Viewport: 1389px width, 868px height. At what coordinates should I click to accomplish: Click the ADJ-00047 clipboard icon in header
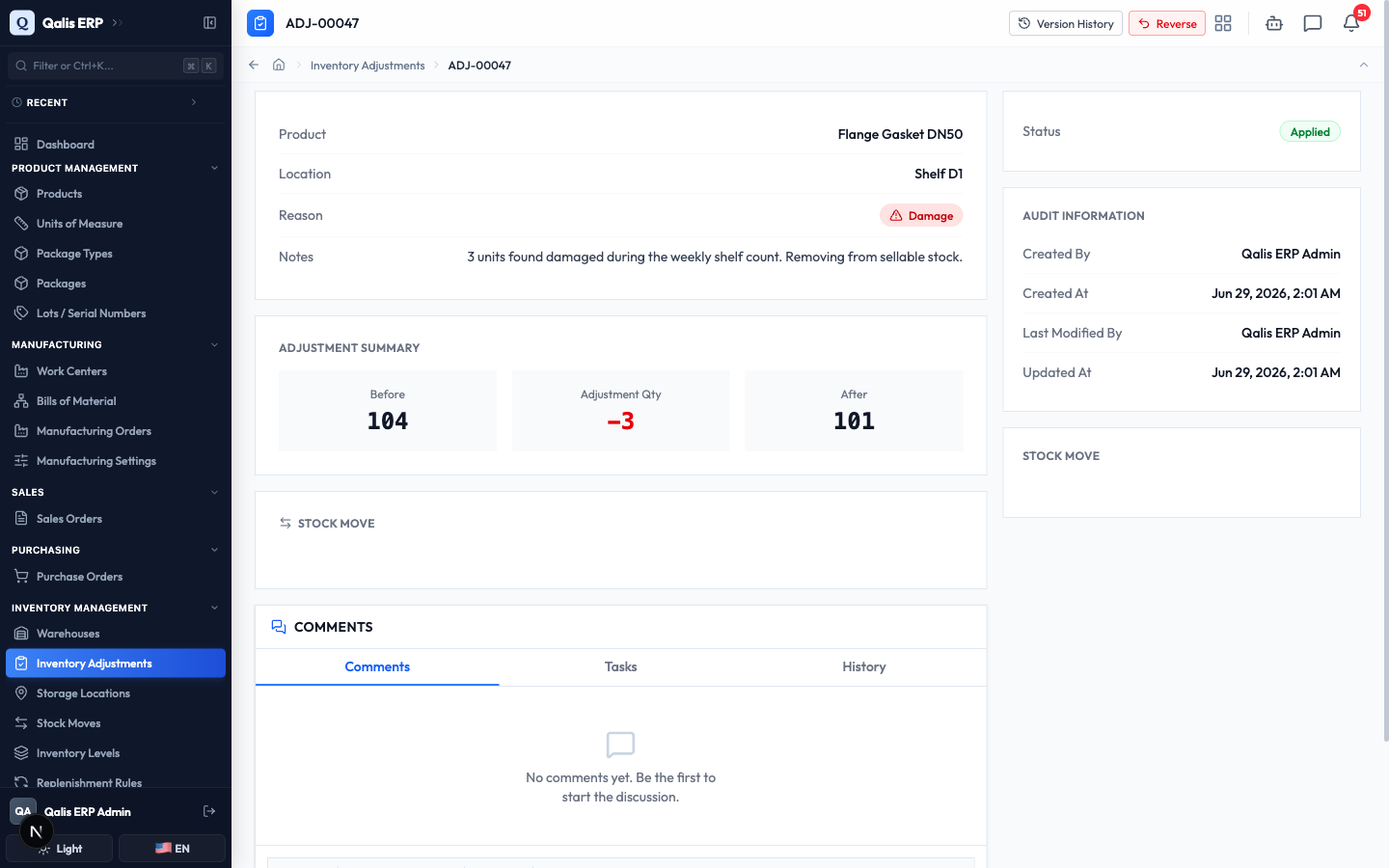(x=260, y=23)
